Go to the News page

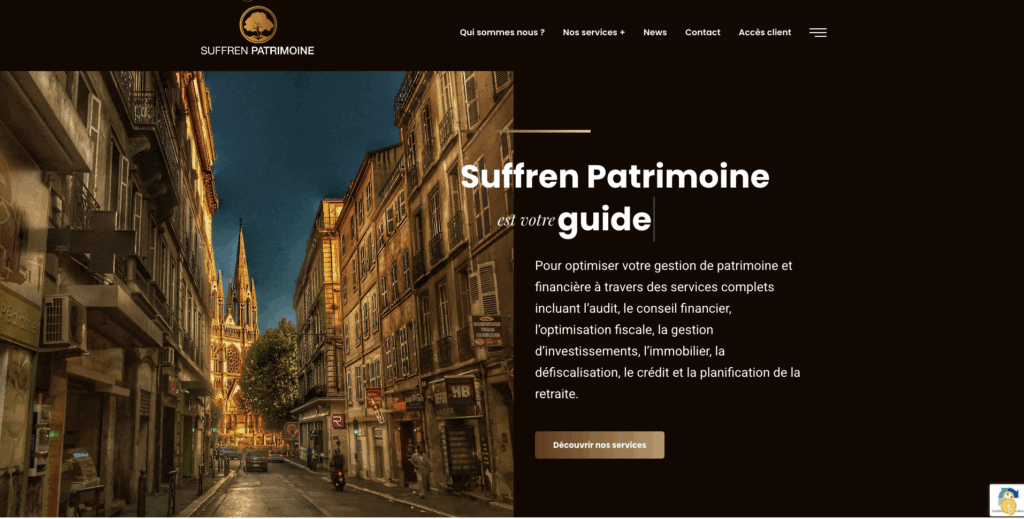point(655,32)
